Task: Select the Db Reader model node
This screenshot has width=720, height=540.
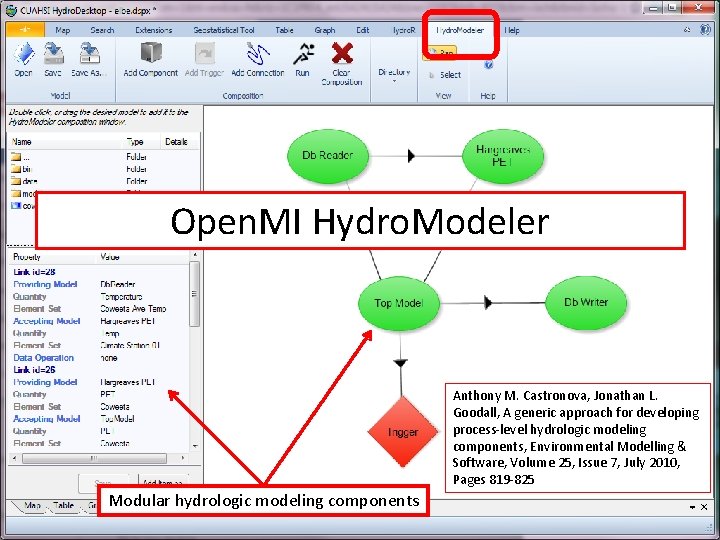Action: 328,156
